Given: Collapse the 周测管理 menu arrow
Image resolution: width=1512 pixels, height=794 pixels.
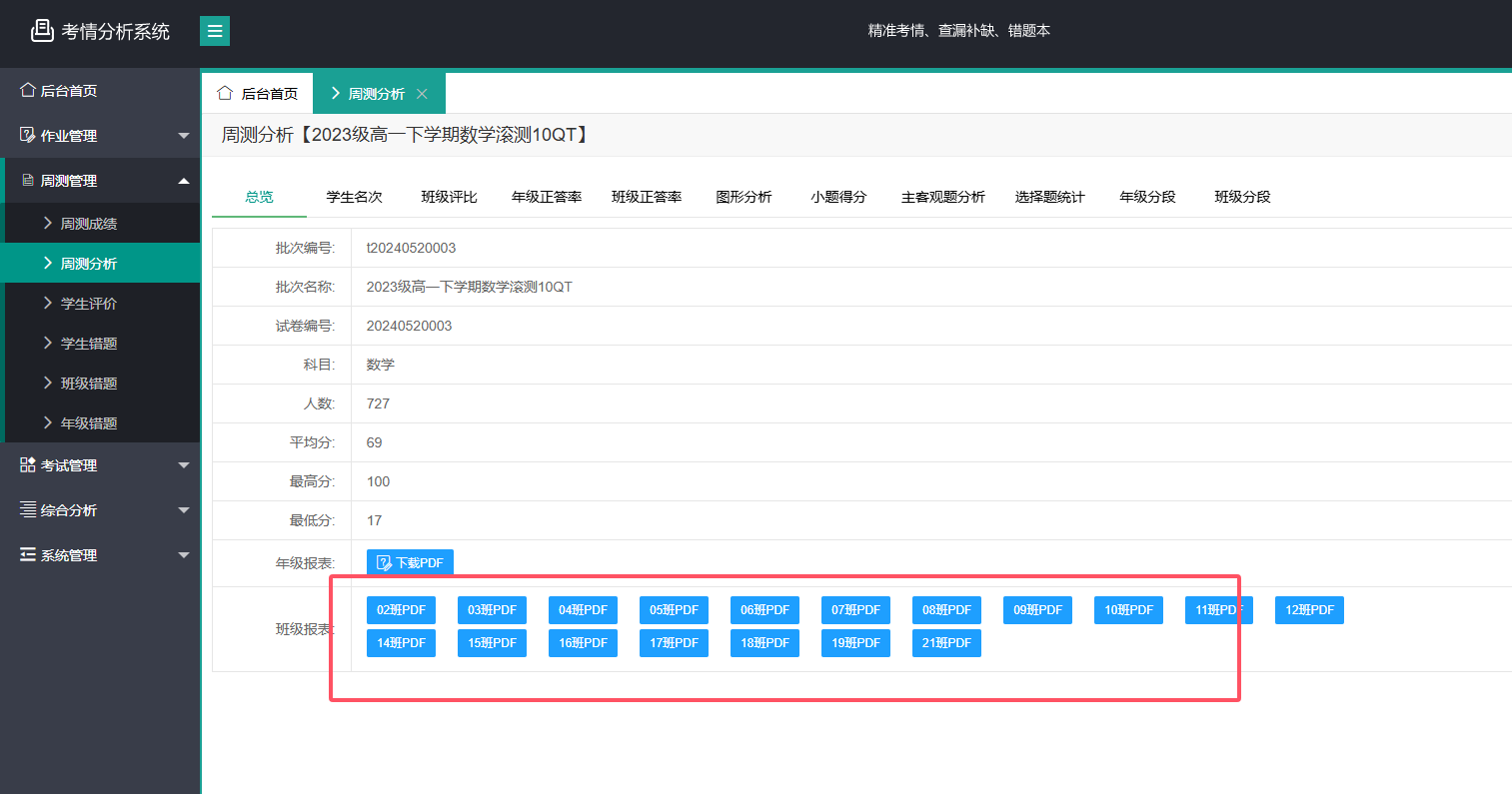Looking at the screenshot, I should click(x=184, y=181).
